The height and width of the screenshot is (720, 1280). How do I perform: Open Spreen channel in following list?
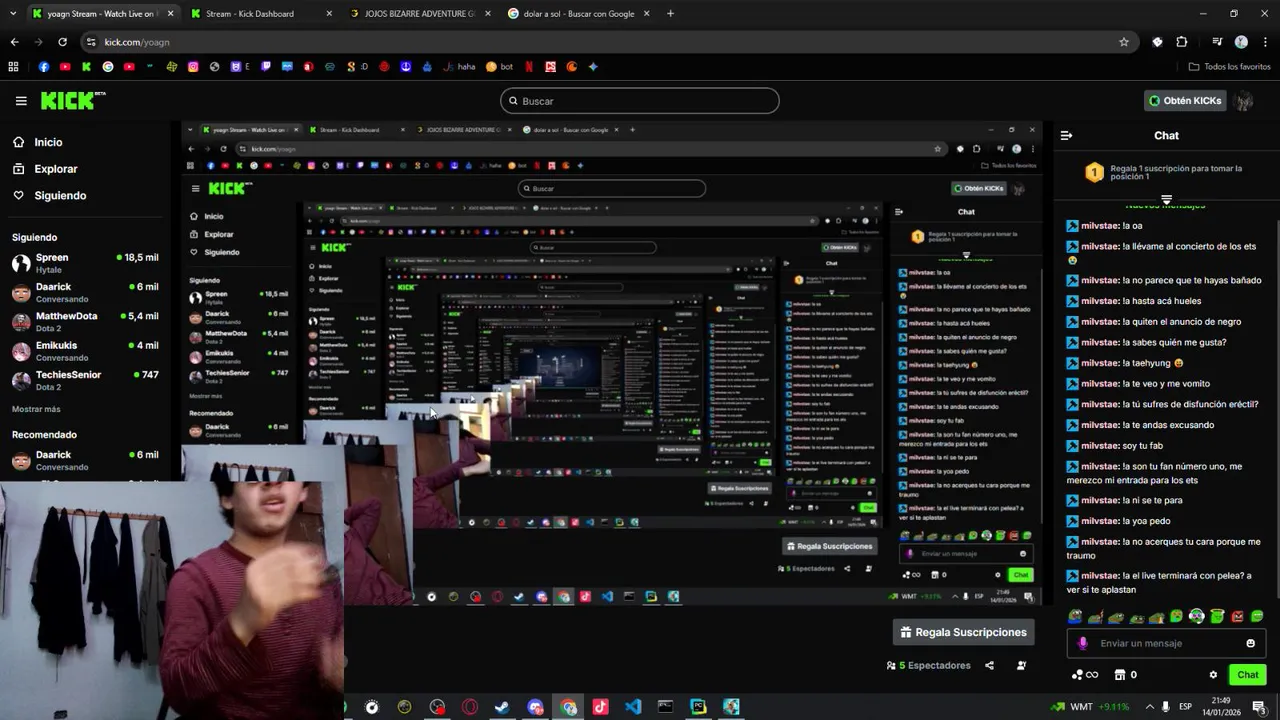coord(85,263)
